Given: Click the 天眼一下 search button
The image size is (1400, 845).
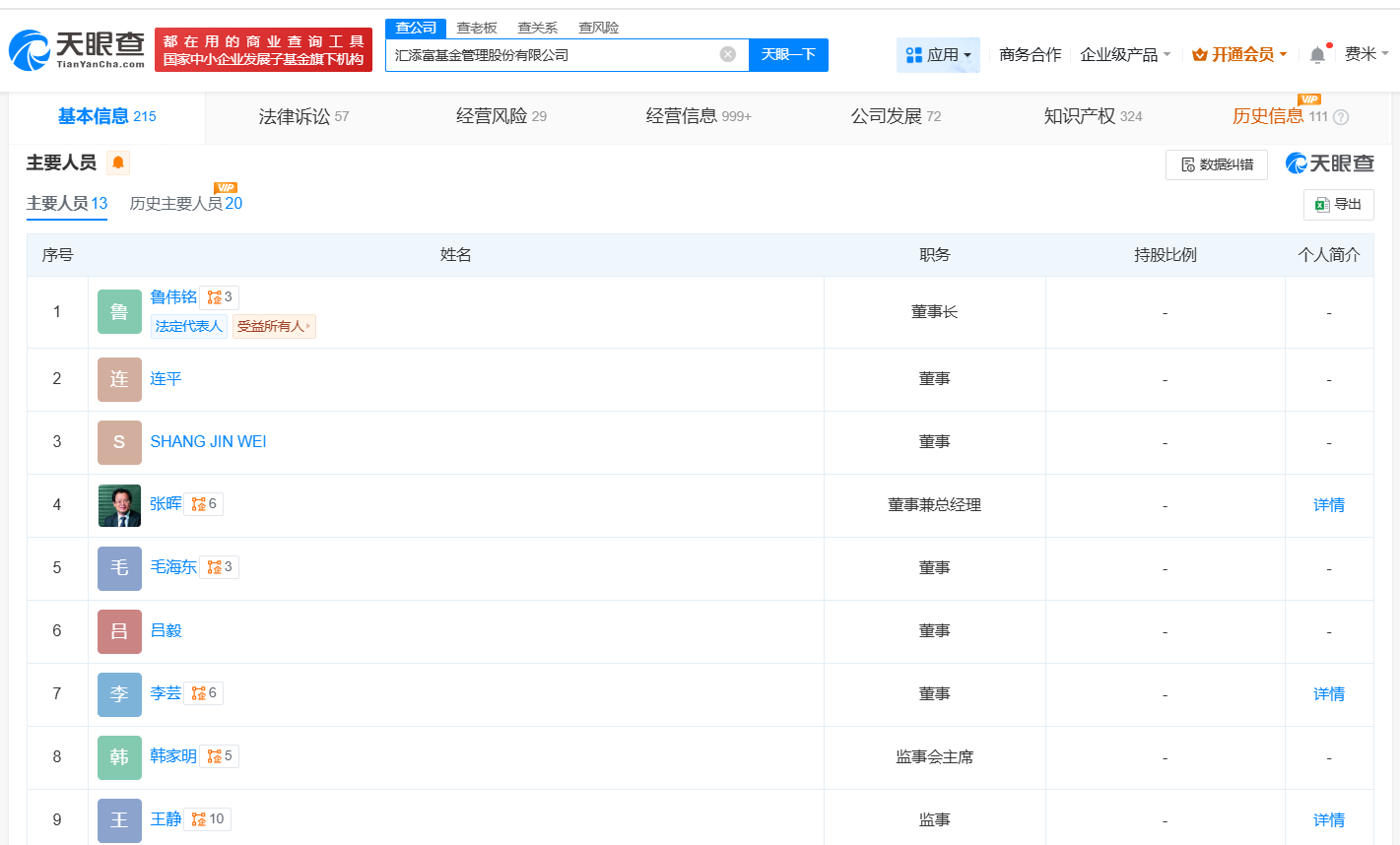Looking at the screenshot, I should (787, 55).
